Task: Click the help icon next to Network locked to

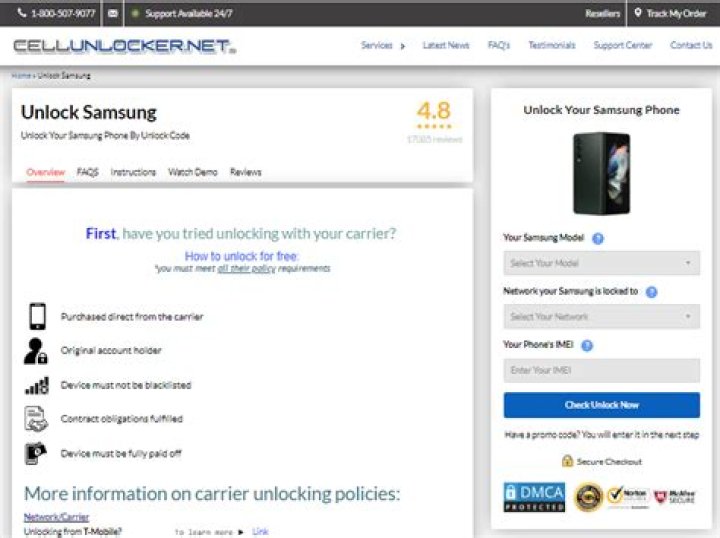Action: coord(651,292)
